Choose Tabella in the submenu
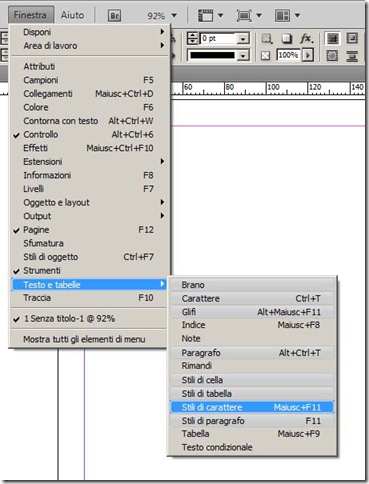 point(252,434)
